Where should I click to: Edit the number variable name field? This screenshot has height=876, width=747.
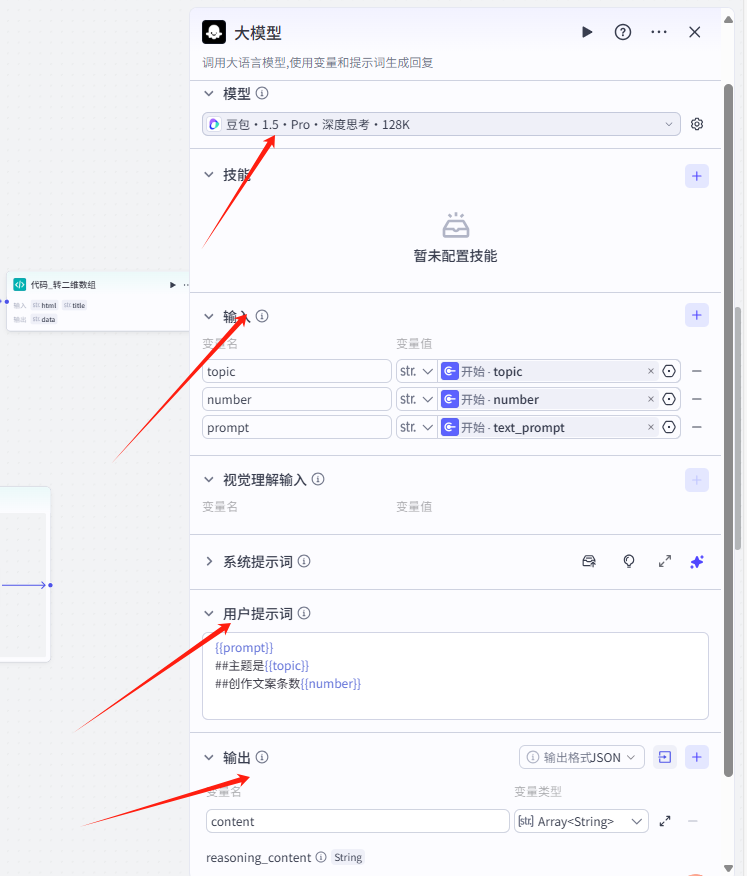click(297, 399)
